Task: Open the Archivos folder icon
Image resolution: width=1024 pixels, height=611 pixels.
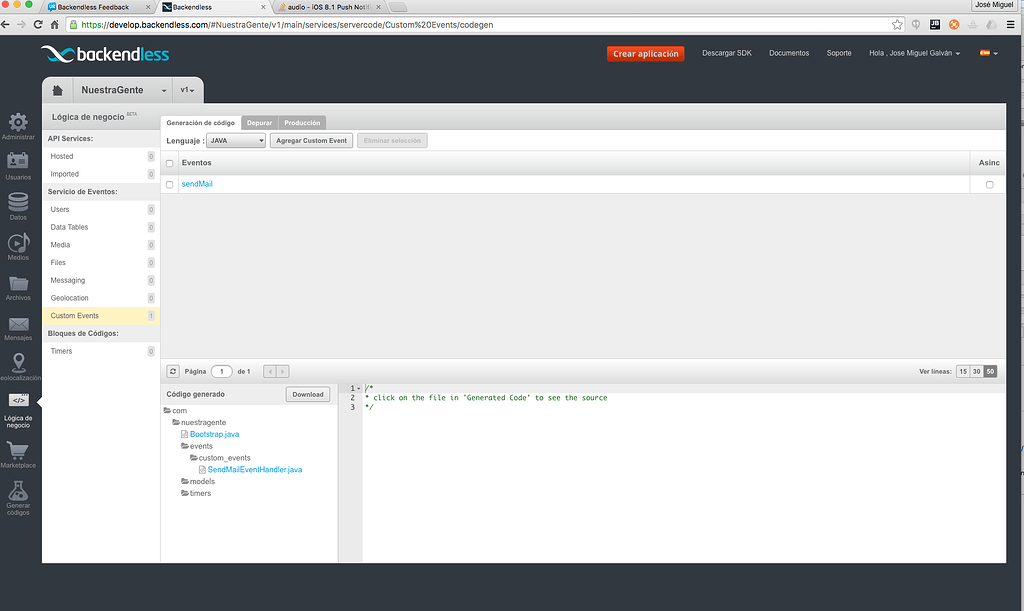Action: pyautogui.click(x=18, y=283)
